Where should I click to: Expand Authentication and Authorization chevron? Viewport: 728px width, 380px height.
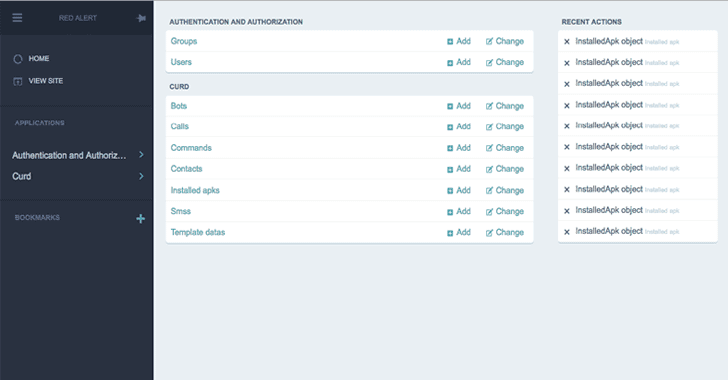pos(141,155)
